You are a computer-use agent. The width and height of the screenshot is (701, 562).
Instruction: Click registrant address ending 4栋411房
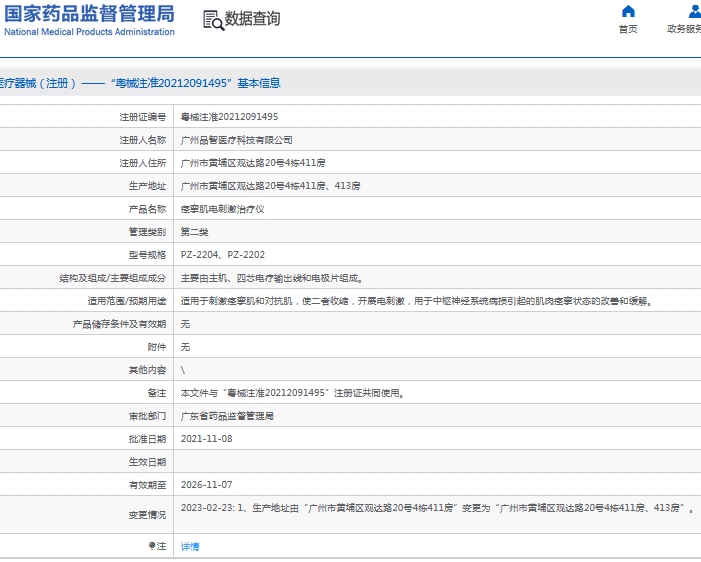click(x=253, y=163)
